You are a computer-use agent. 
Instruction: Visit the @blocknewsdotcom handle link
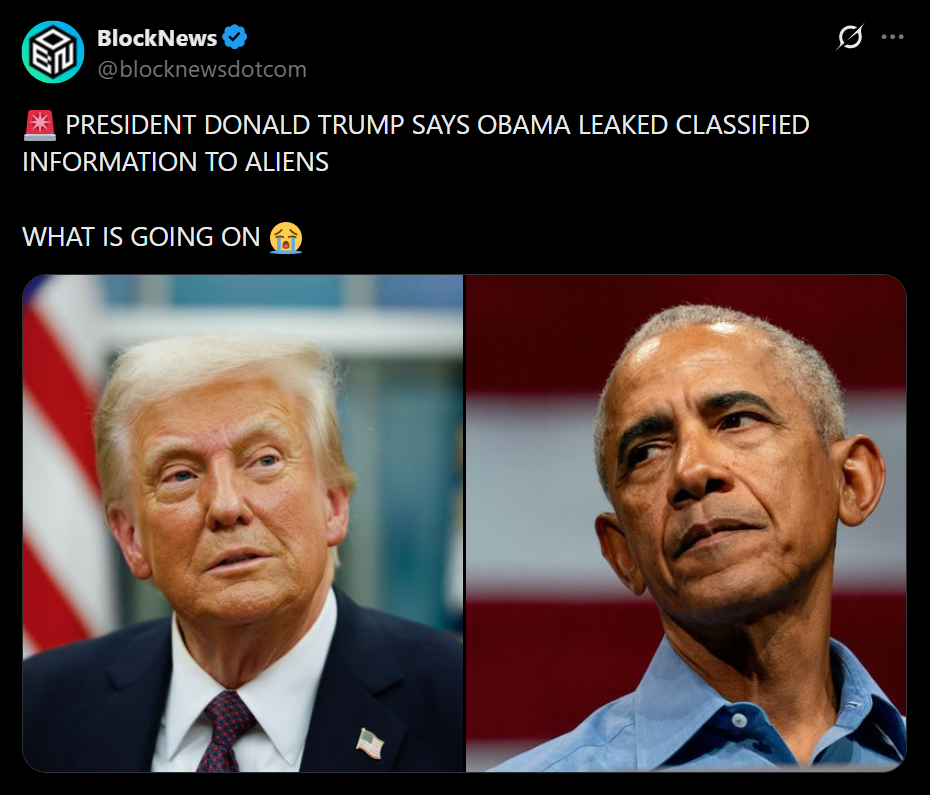point(202,69)
